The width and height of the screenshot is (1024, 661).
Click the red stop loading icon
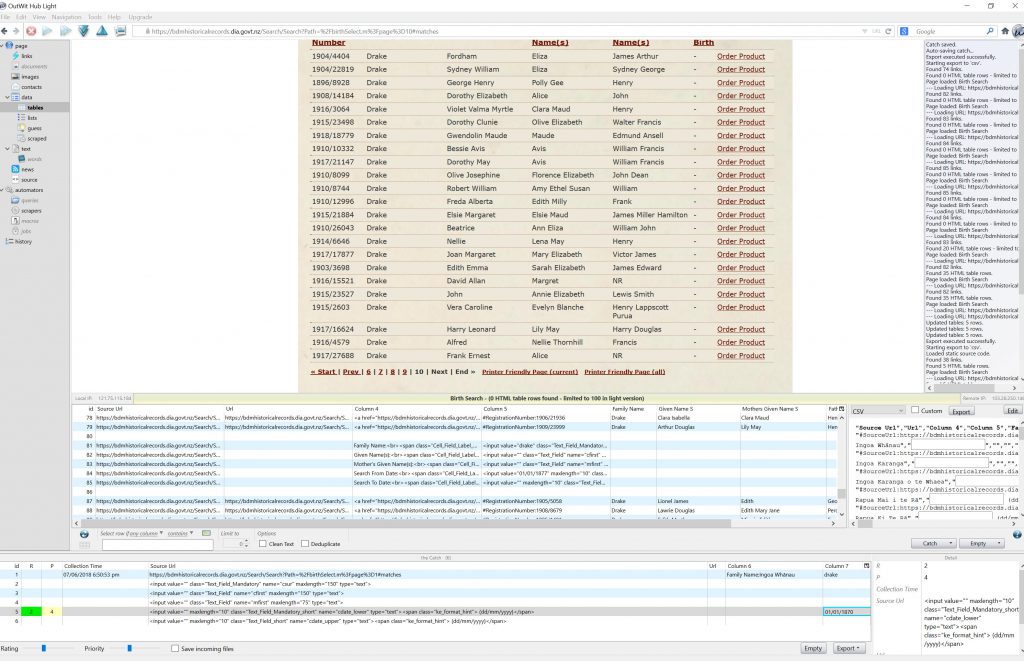click(32, 32)
